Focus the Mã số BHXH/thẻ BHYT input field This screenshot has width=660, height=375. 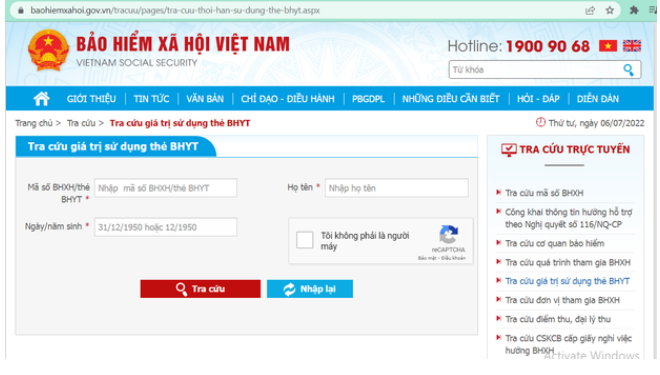[165, 188]
